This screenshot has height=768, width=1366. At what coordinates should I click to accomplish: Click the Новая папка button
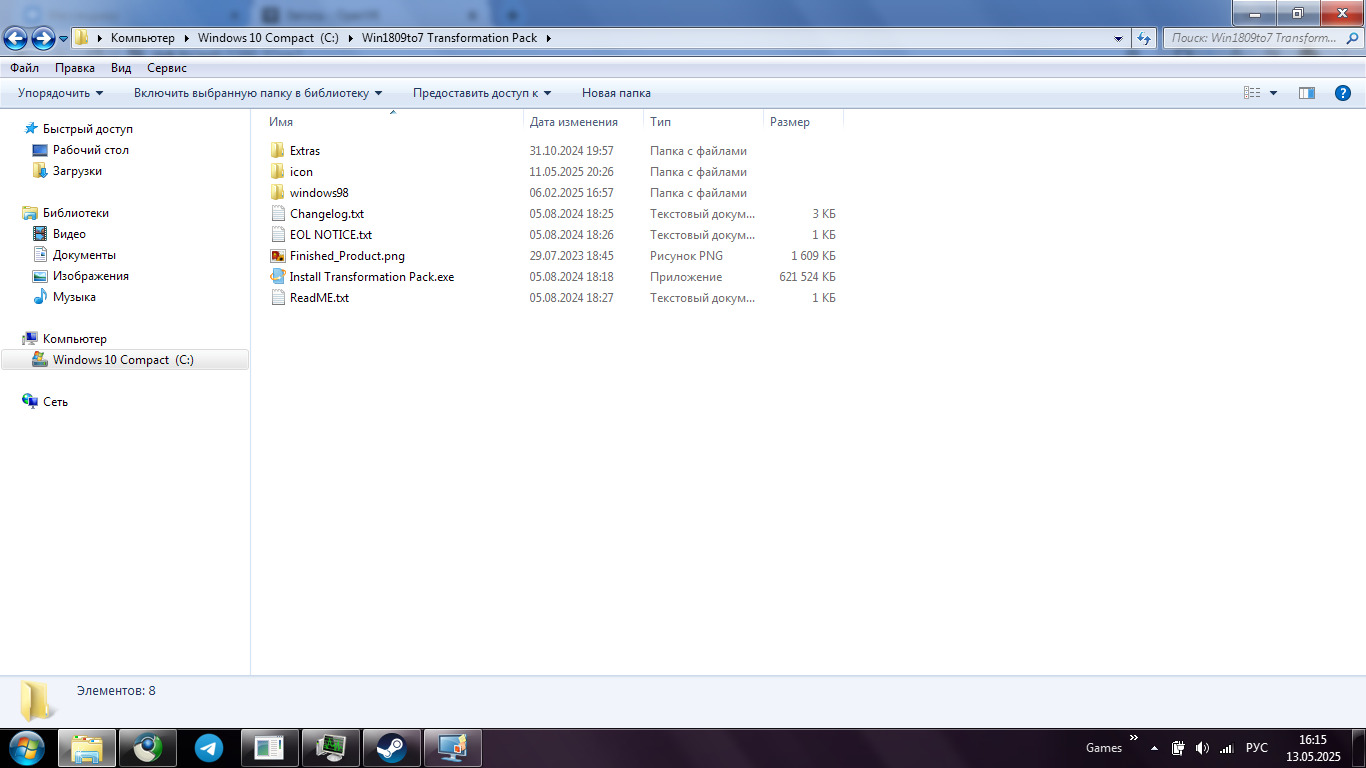tap(616, 93)
